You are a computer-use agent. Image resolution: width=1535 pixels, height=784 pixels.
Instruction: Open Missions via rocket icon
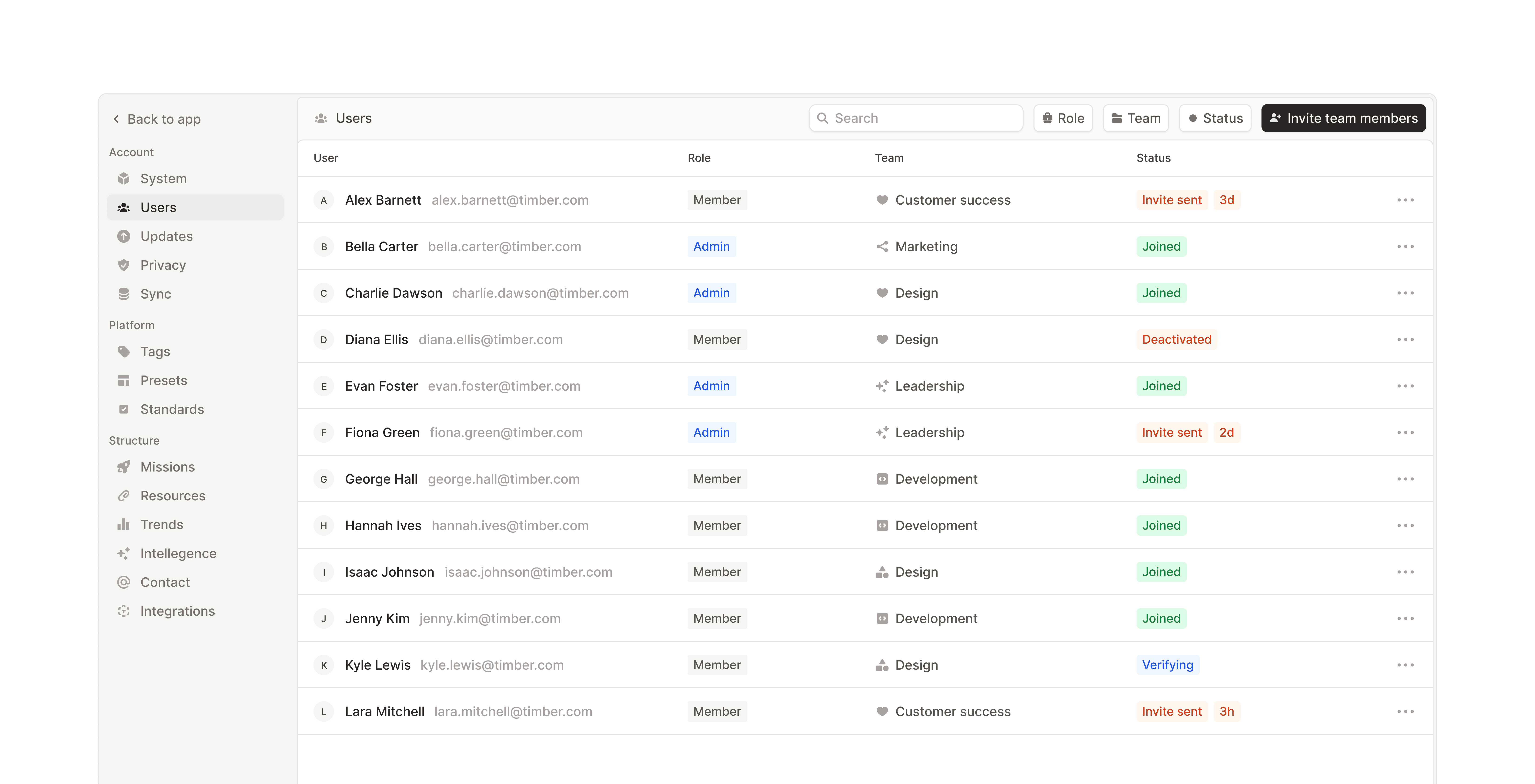click(x=123, y=467)
